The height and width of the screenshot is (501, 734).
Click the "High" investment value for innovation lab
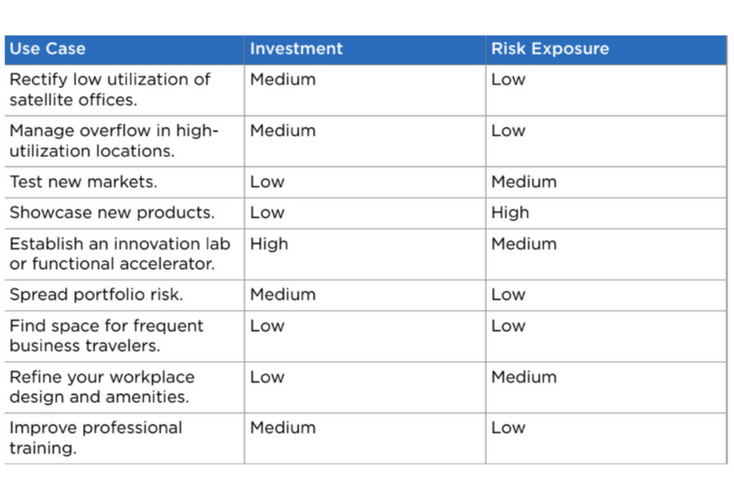[269, 244]
